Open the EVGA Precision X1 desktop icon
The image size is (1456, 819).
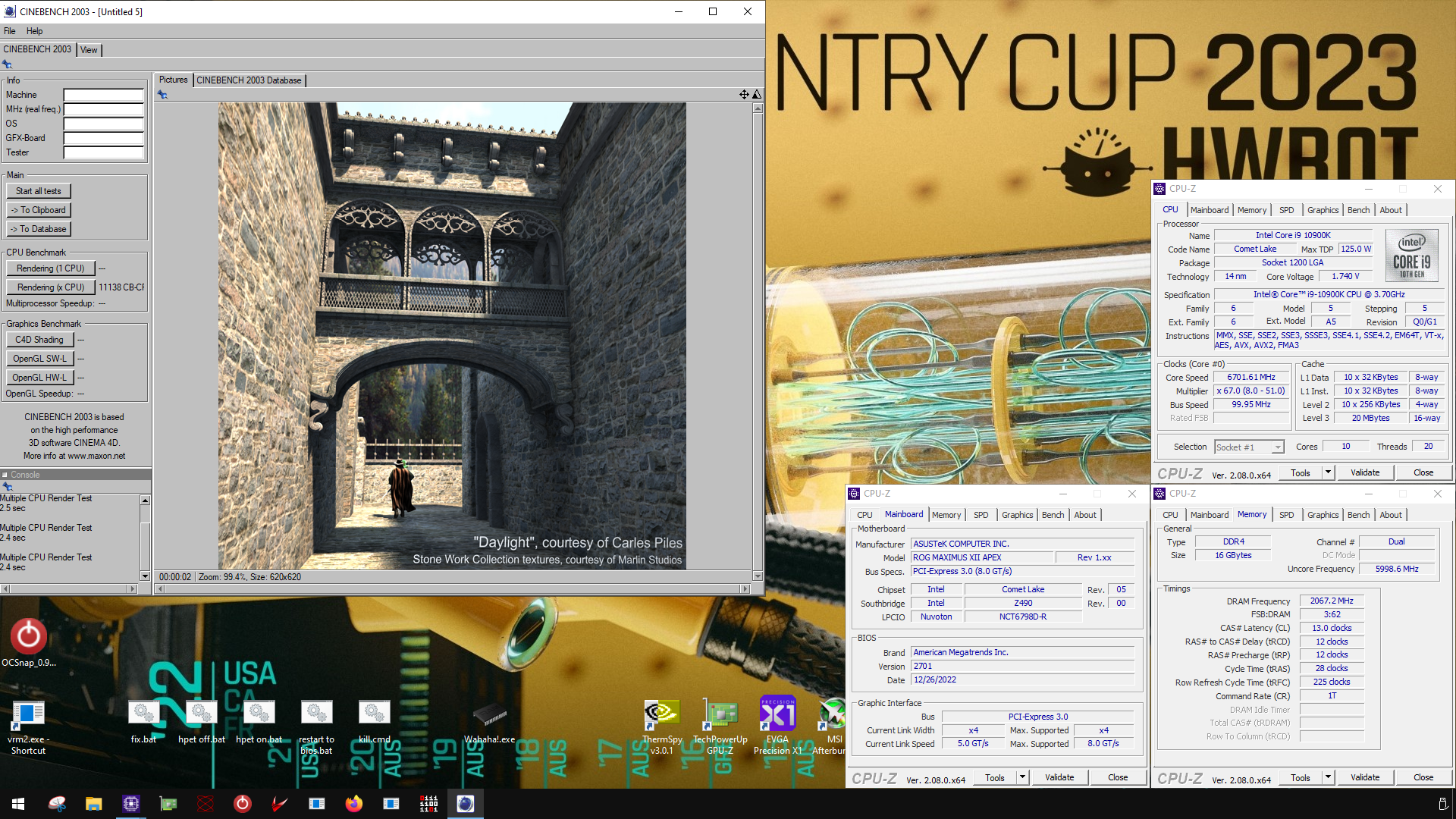point(777,726)
